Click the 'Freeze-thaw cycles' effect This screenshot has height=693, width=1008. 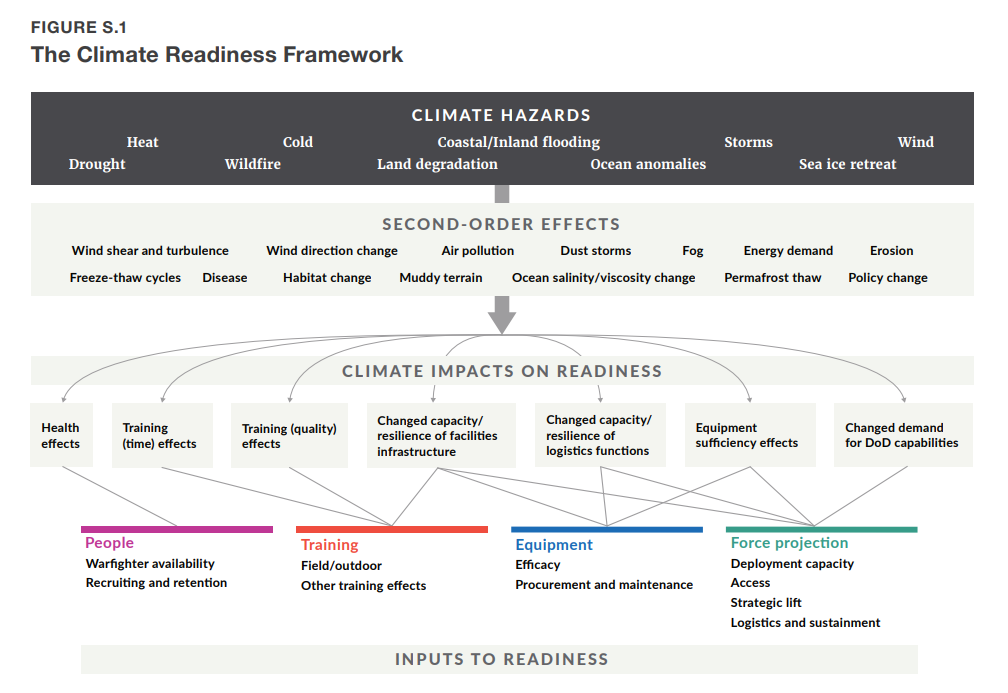pyautogui.click(x=125, y=278)
